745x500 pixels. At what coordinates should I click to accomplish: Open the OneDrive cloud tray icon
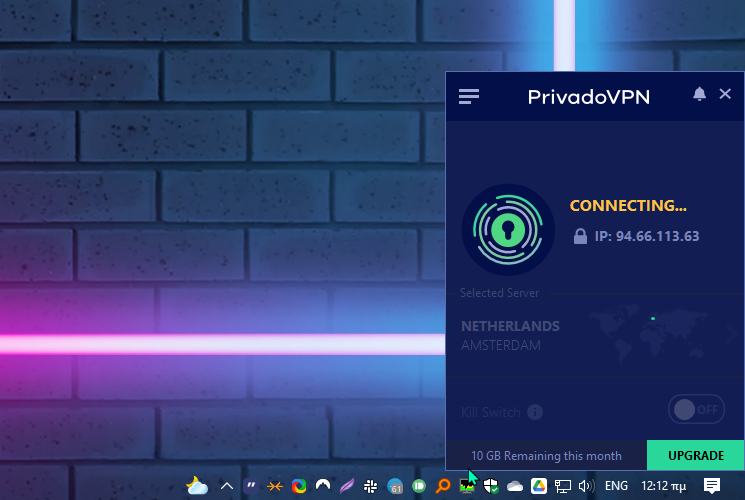click(515, 486)
